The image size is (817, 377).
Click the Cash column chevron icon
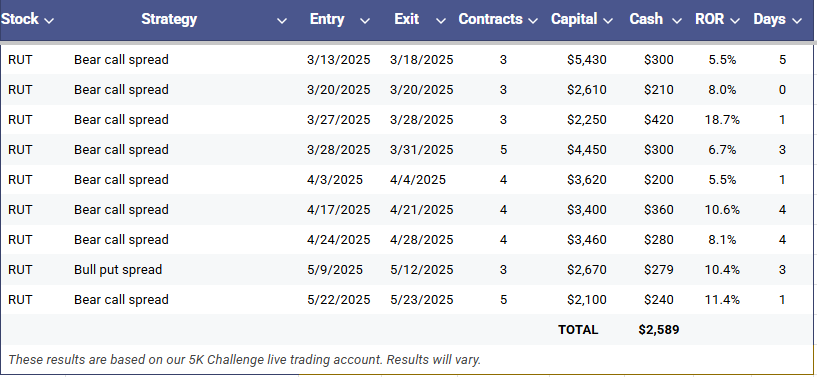[x=677, y=21]
